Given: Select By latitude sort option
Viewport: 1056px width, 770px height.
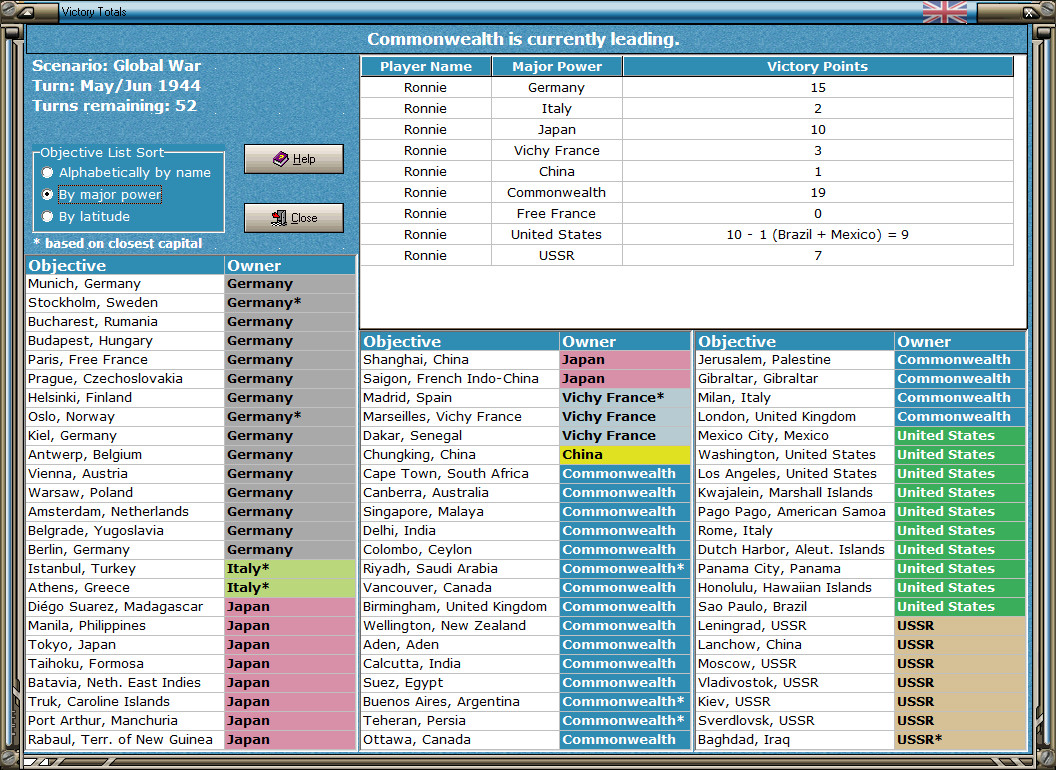Looking at the screenshot, I should pyautogui.click(x=86, y=216).
